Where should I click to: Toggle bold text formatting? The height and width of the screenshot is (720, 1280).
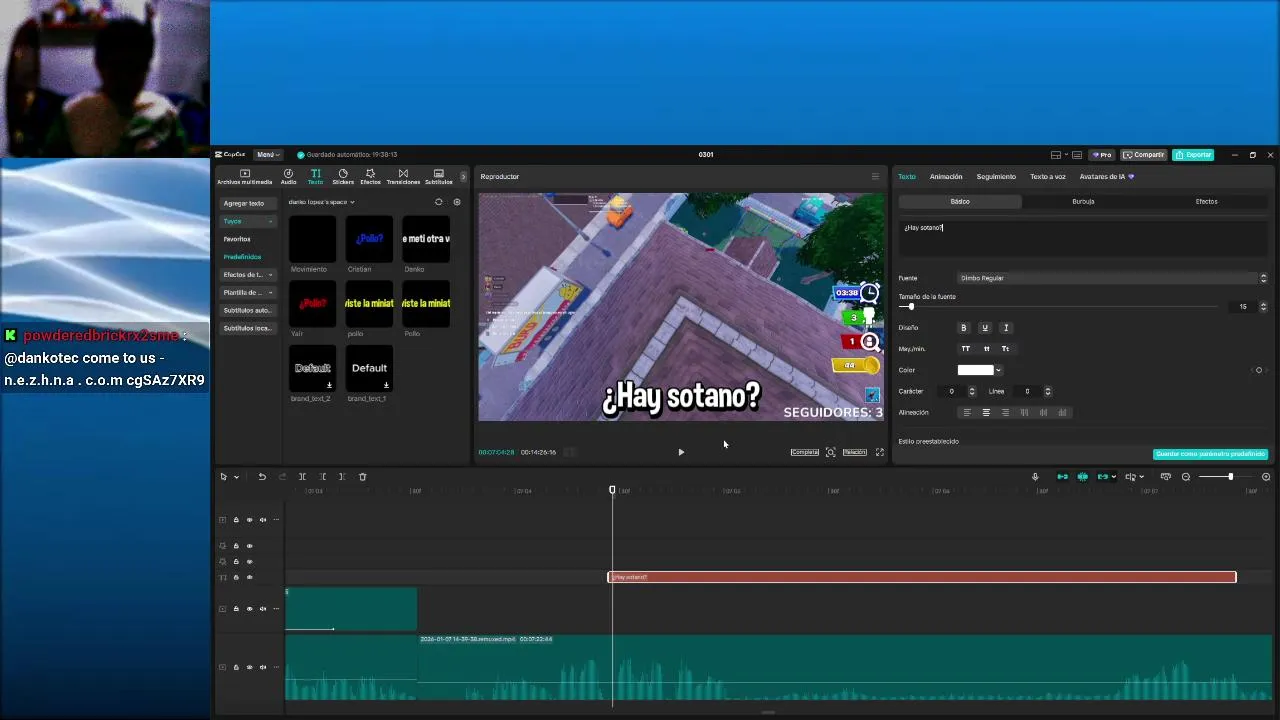(964, 328)
